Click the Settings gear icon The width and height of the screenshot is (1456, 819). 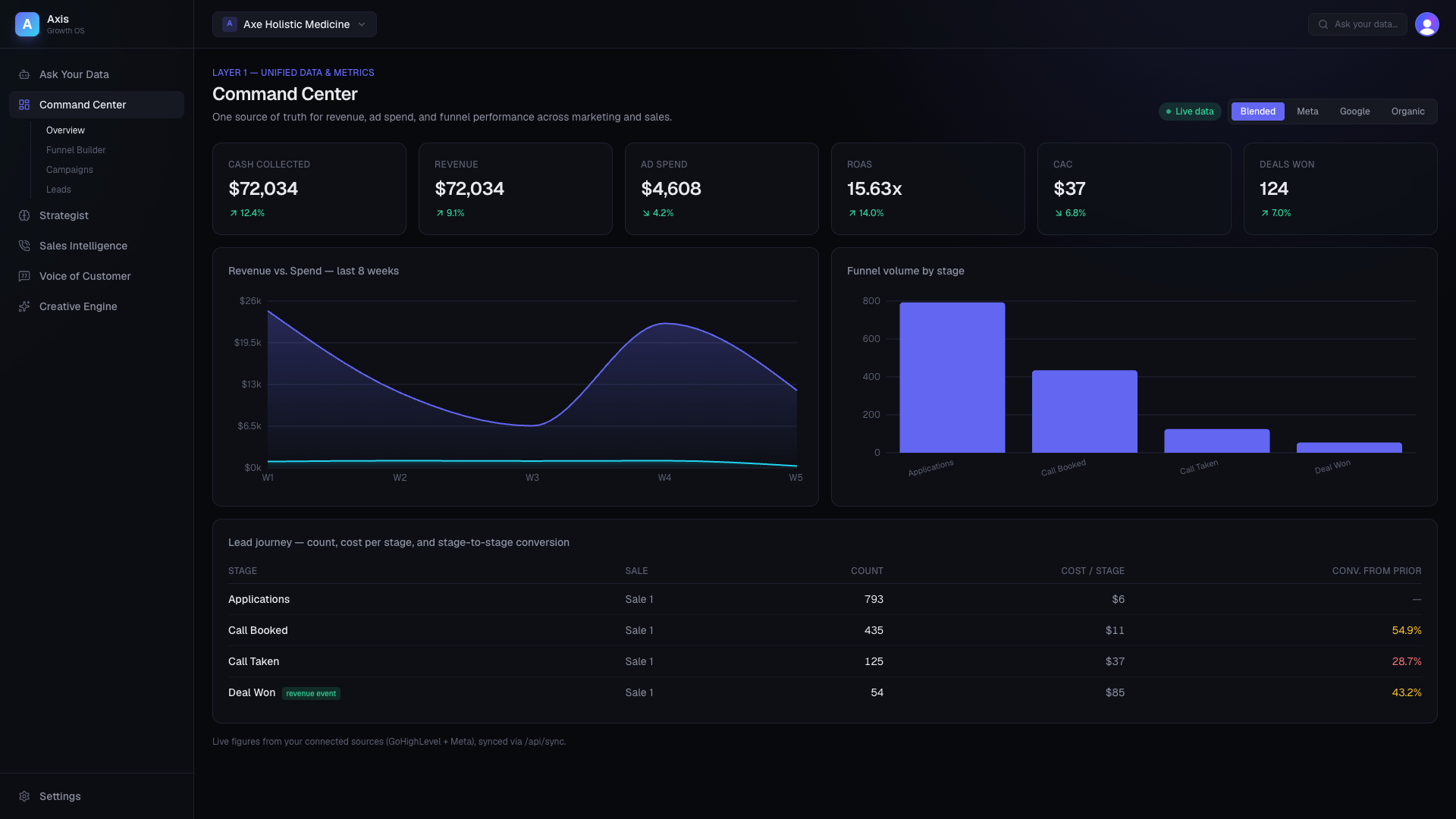click(x=24, y=796)
